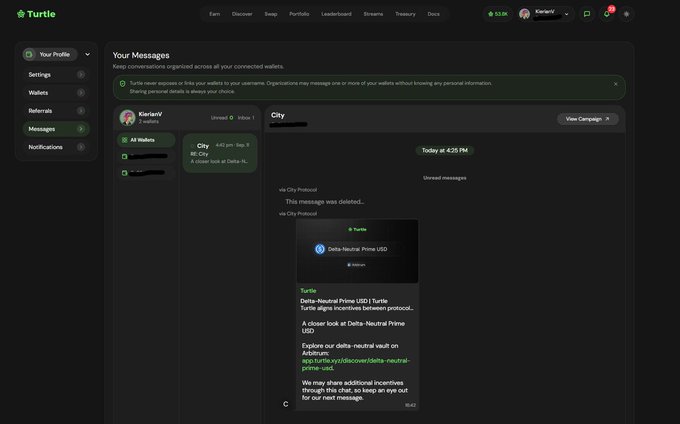Open Referrals in the sidebar
The height and width of the screenshot is (424, 680).
(56, 111)
